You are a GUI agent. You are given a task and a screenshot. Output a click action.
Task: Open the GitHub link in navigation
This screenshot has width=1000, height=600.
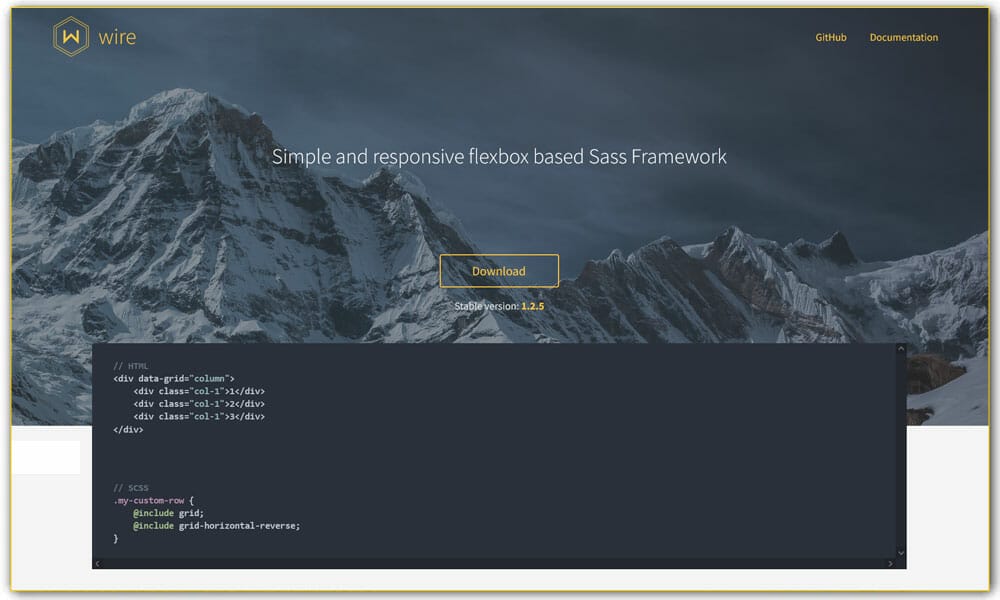(830, 38)
